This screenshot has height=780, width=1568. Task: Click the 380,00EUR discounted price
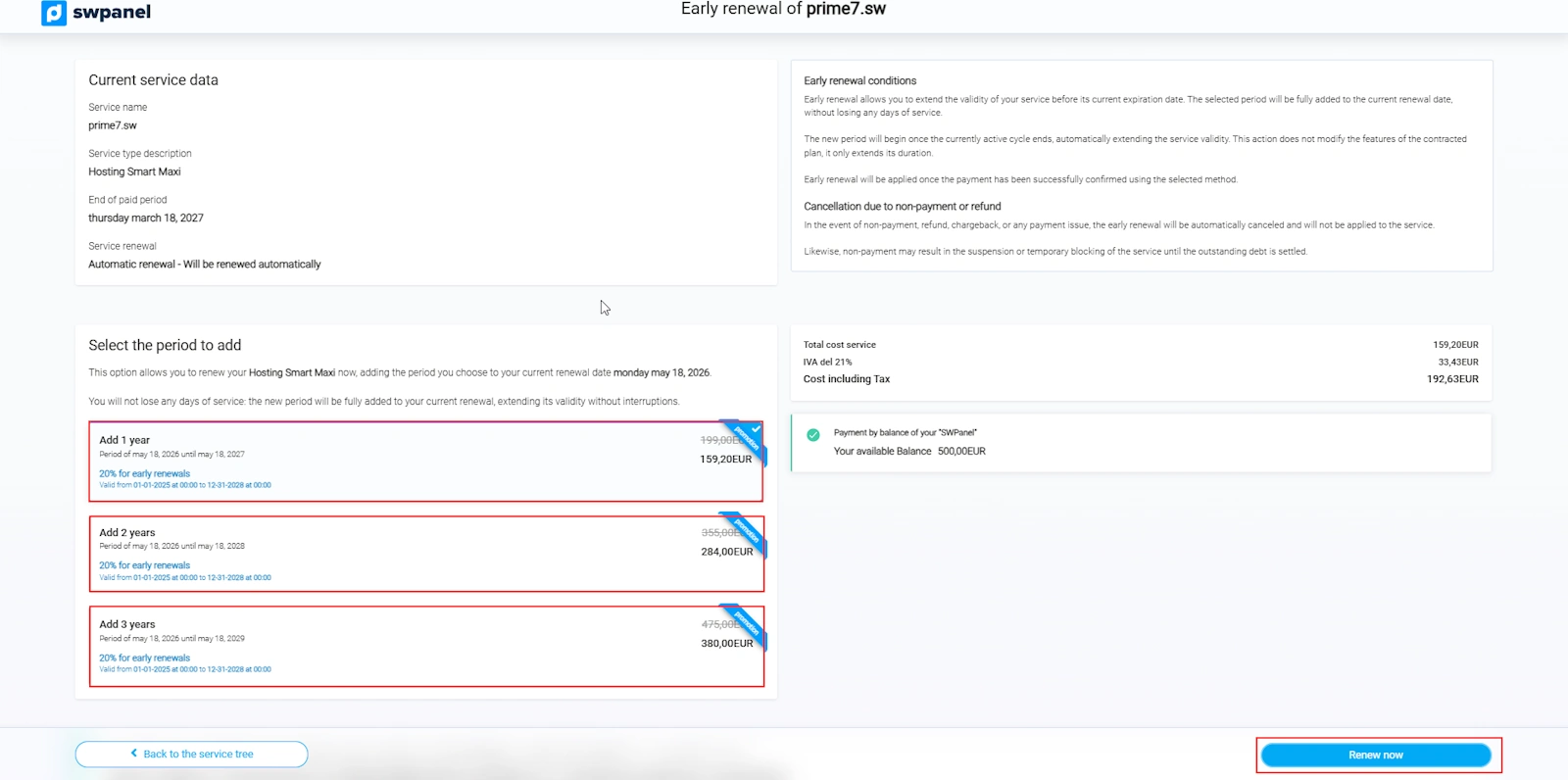tap(726, 644)
